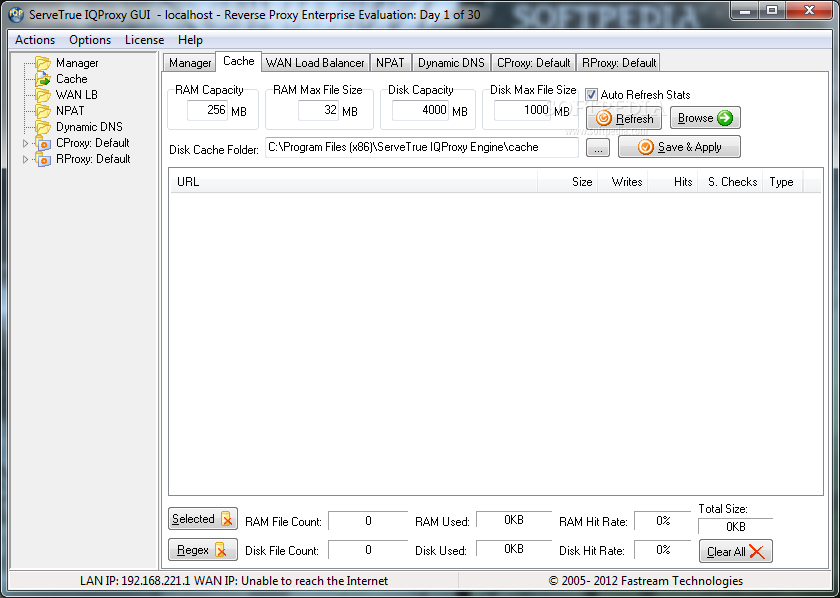Click the RAM Capacity input field
Image resolution: width=840 pixels, height=598 pixels.
click(207, 110)
